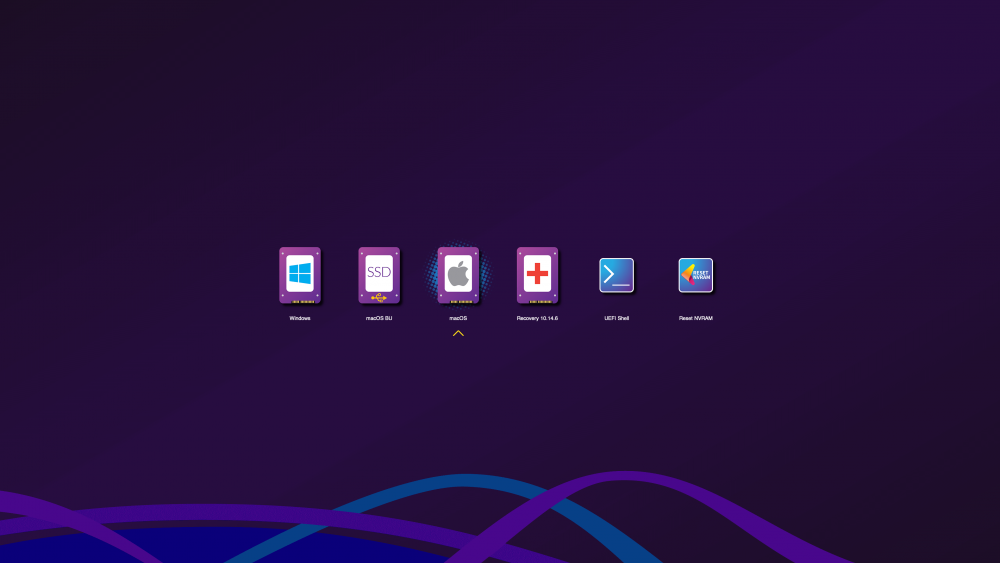
Task: Launch the UEFI Shell terminal icon
Action: 617,275
